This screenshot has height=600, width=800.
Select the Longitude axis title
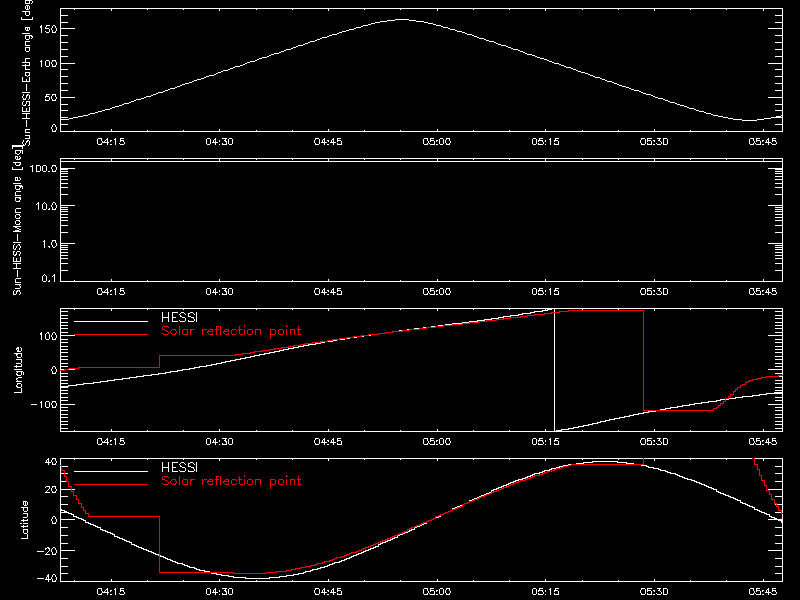point(18,370)
